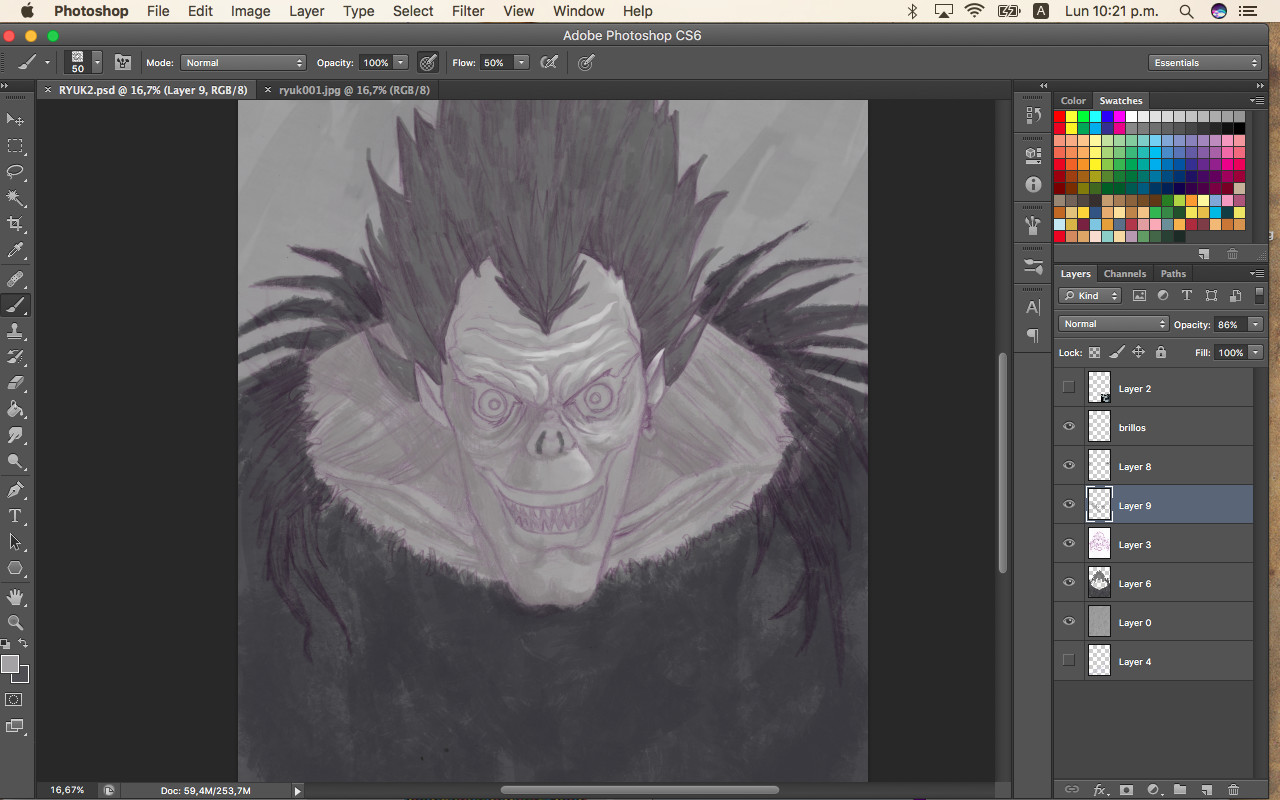Viewport: 1280px width, 800px height.
Task: Open the Brush Preset picker
Action: 97,62
